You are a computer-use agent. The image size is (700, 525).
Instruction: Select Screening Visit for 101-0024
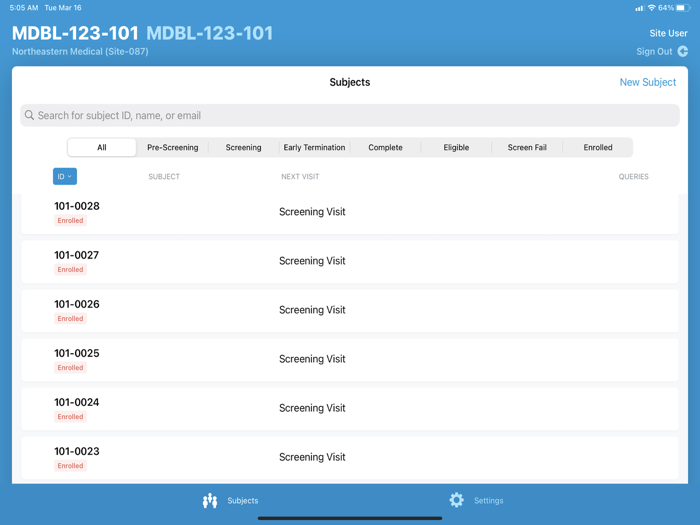tap(312, 408)
